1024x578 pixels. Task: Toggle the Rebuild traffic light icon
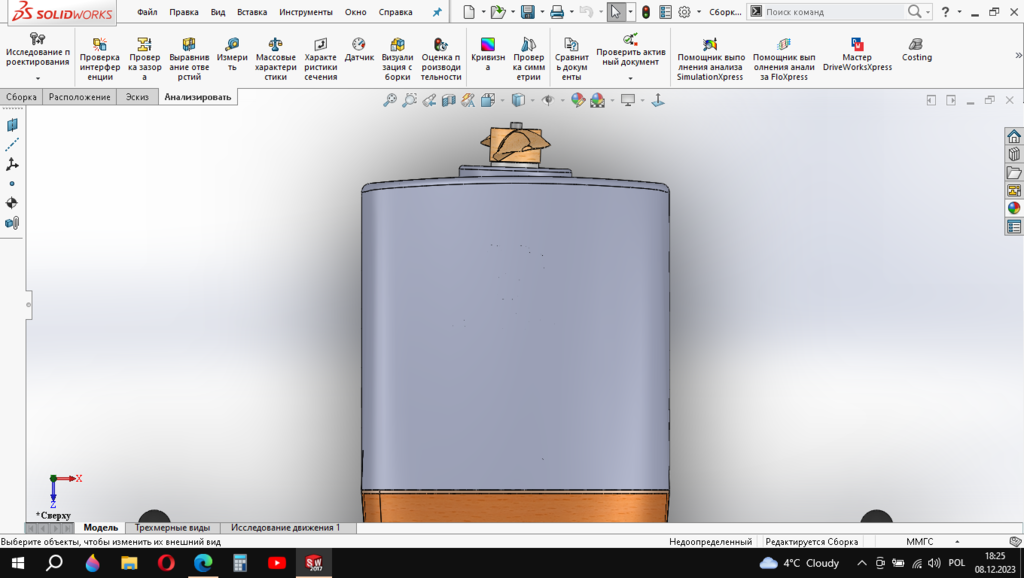[646, 12]
